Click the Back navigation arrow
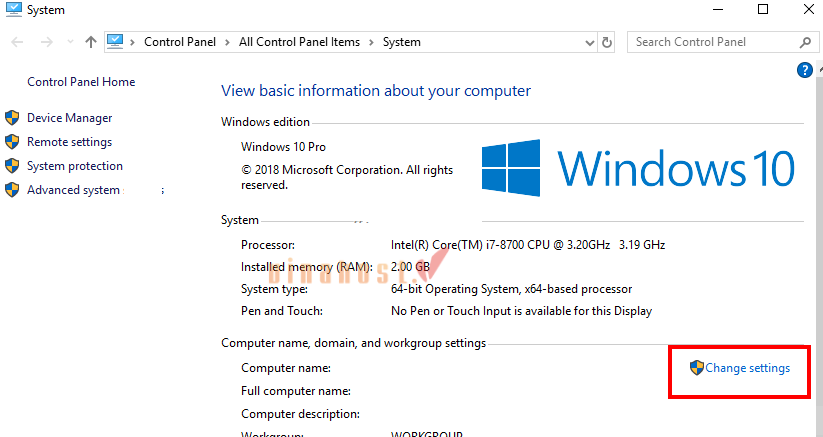The height and width of the screenshot is (437, 823). [x=17, y=42]
